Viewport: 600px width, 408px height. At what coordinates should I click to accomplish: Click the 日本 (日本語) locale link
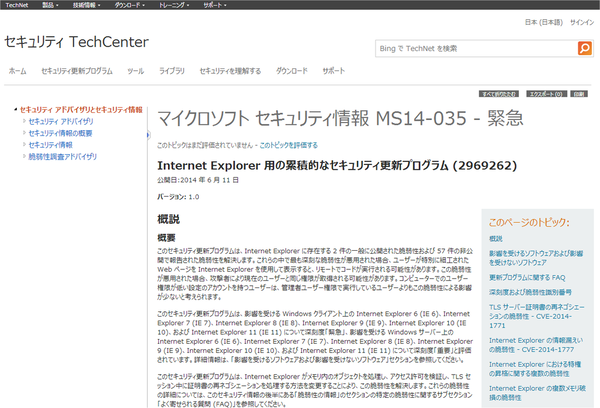(544, 22)
